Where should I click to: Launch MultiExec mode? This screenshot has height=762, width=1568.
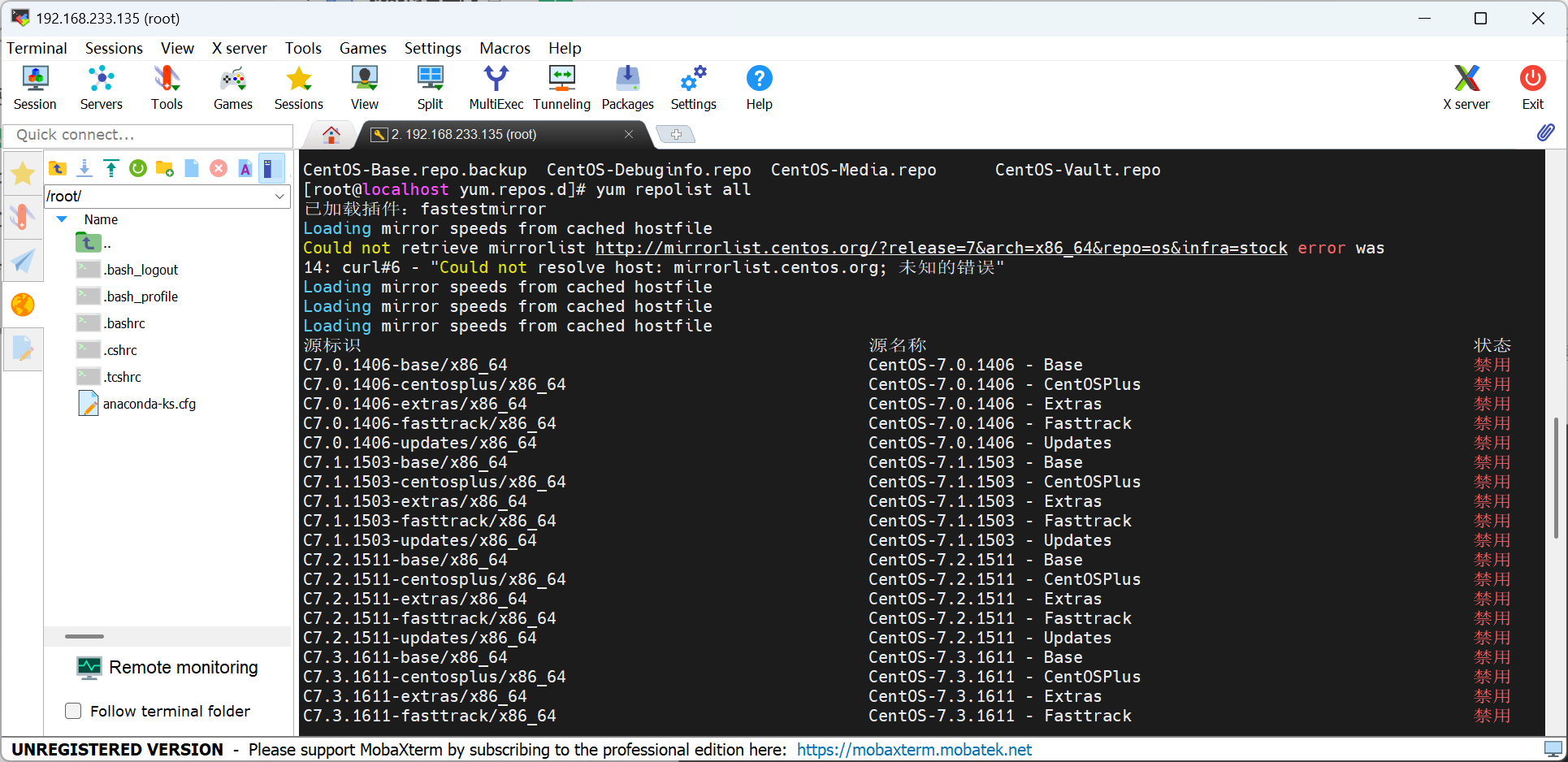[x=496, y=87]
